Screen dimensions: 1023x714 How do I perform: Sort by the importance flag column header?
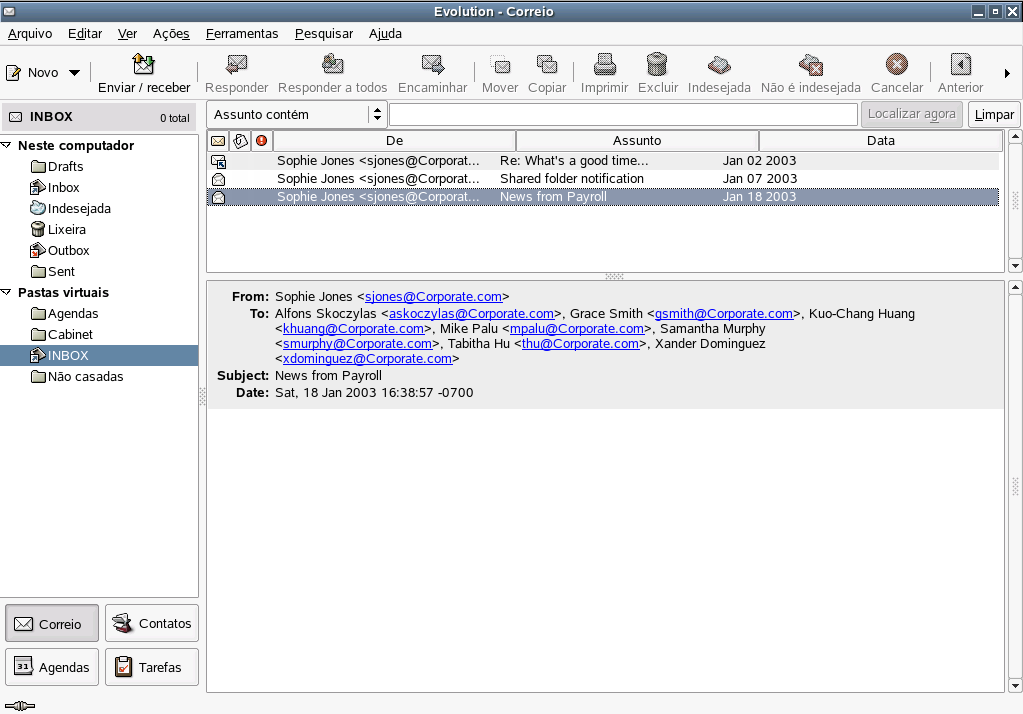point(262,141)
